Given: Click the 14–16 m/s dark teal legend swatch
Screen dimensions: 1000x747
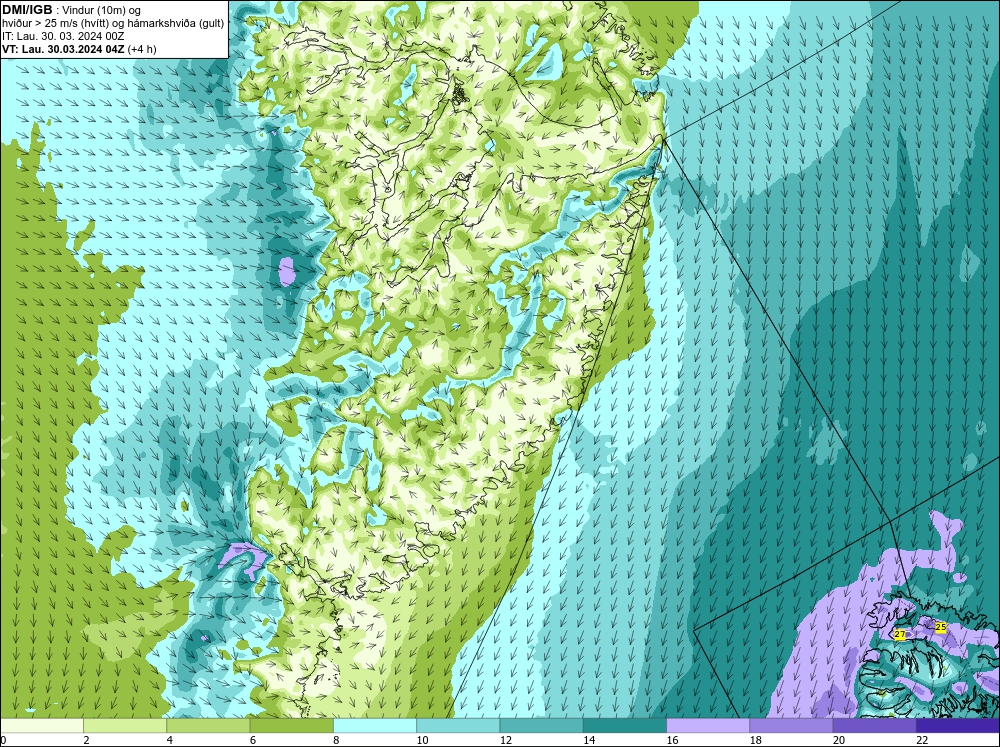Looking at the screenshot, I should [625, 726].
